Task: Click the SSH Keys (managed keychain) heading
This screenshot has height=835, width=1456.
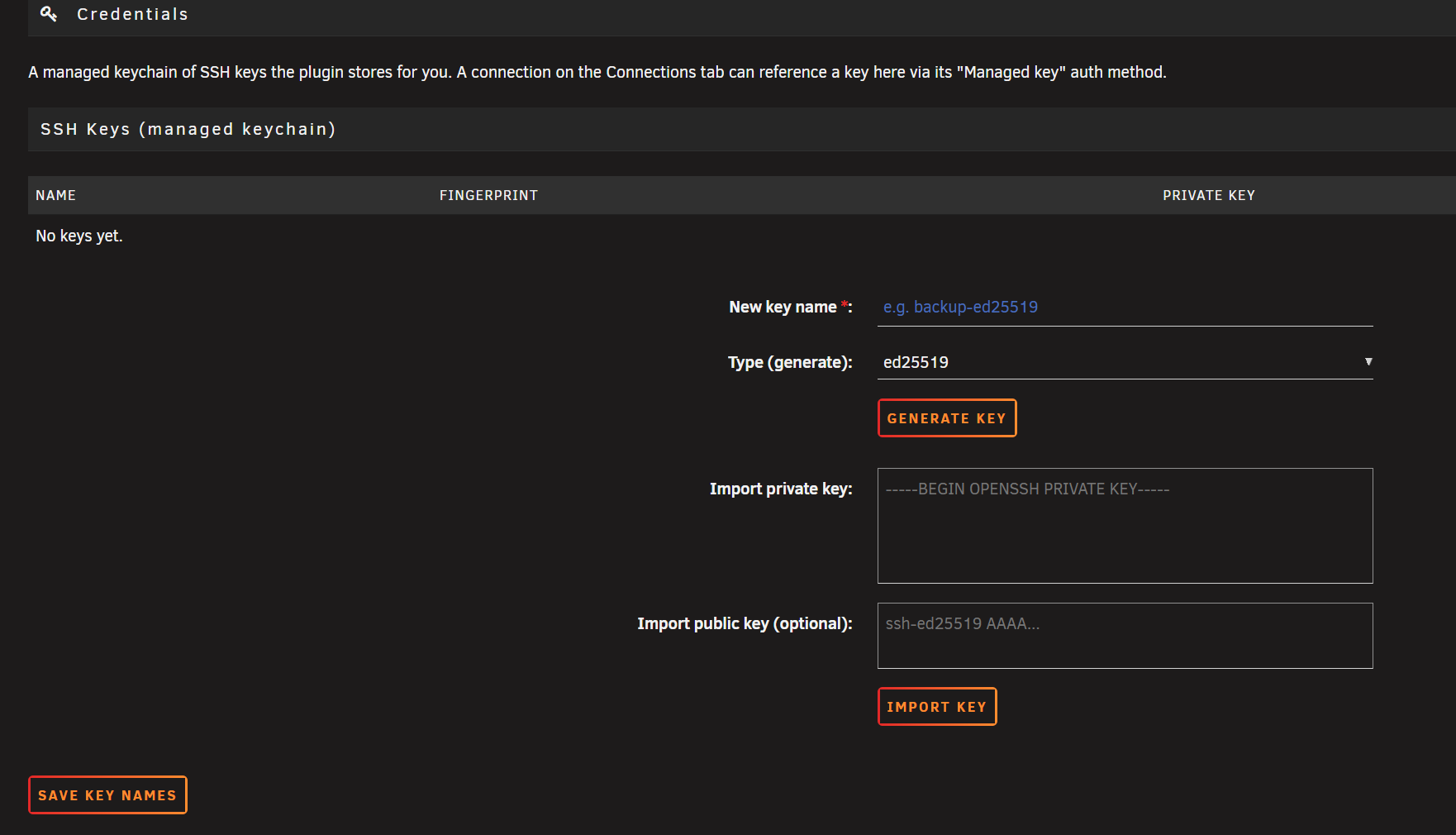Action: tap(188, 129)
